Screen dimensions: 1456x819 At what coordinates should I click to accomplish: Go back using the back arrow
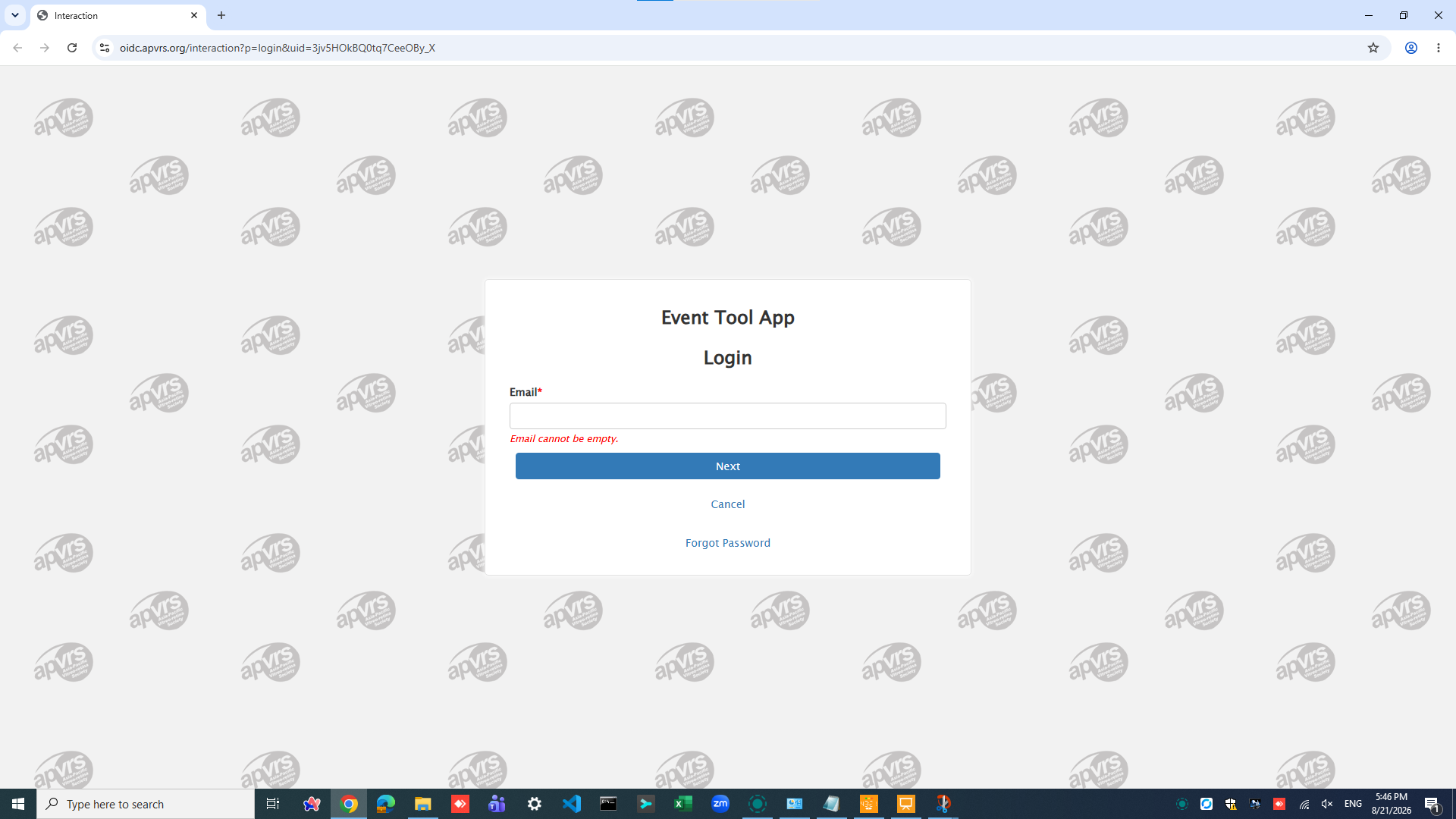click(17, 48)
